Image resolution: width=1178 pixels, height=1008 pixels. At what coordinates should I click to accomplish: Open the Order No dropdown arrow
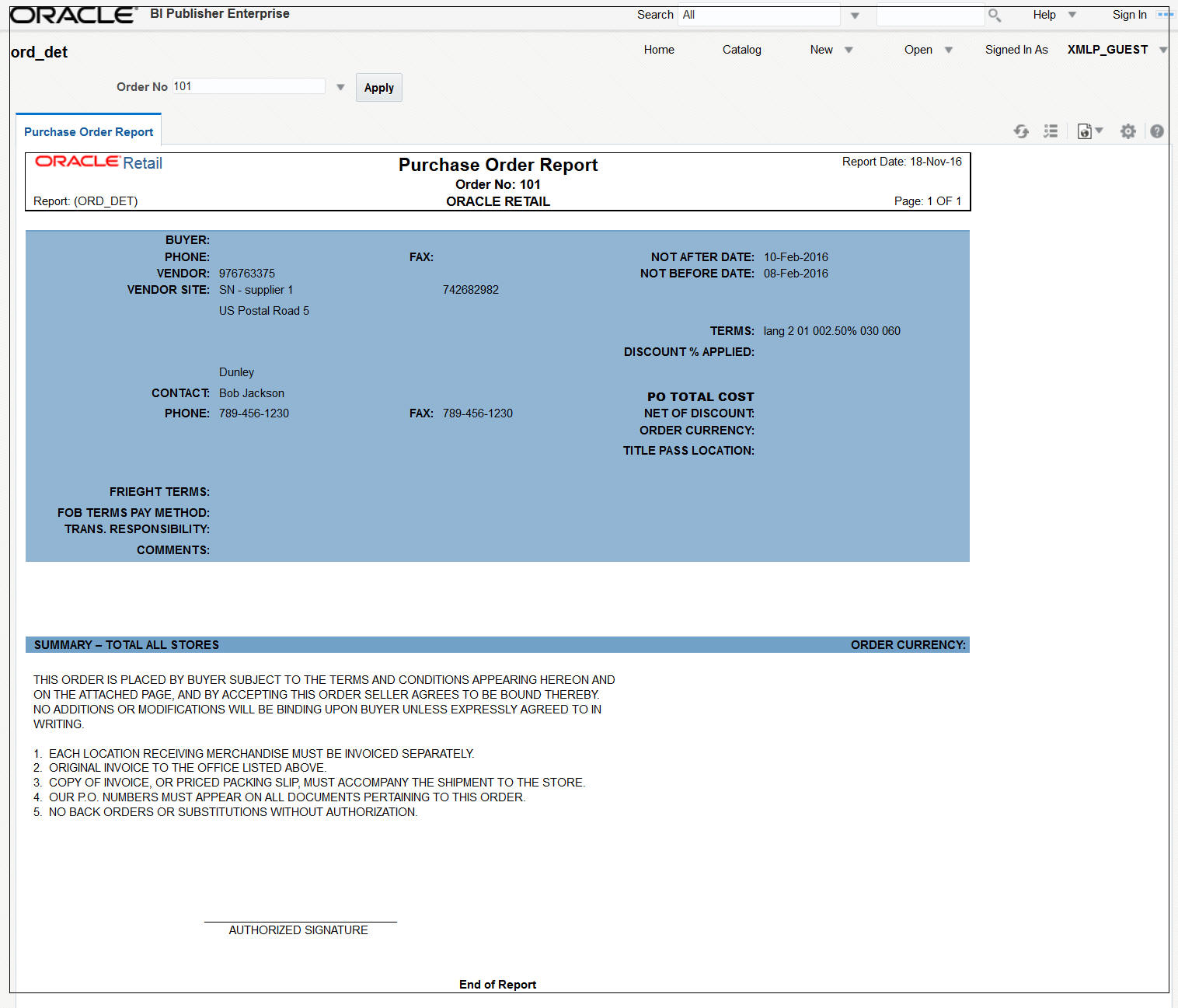(x=340, y=87)
